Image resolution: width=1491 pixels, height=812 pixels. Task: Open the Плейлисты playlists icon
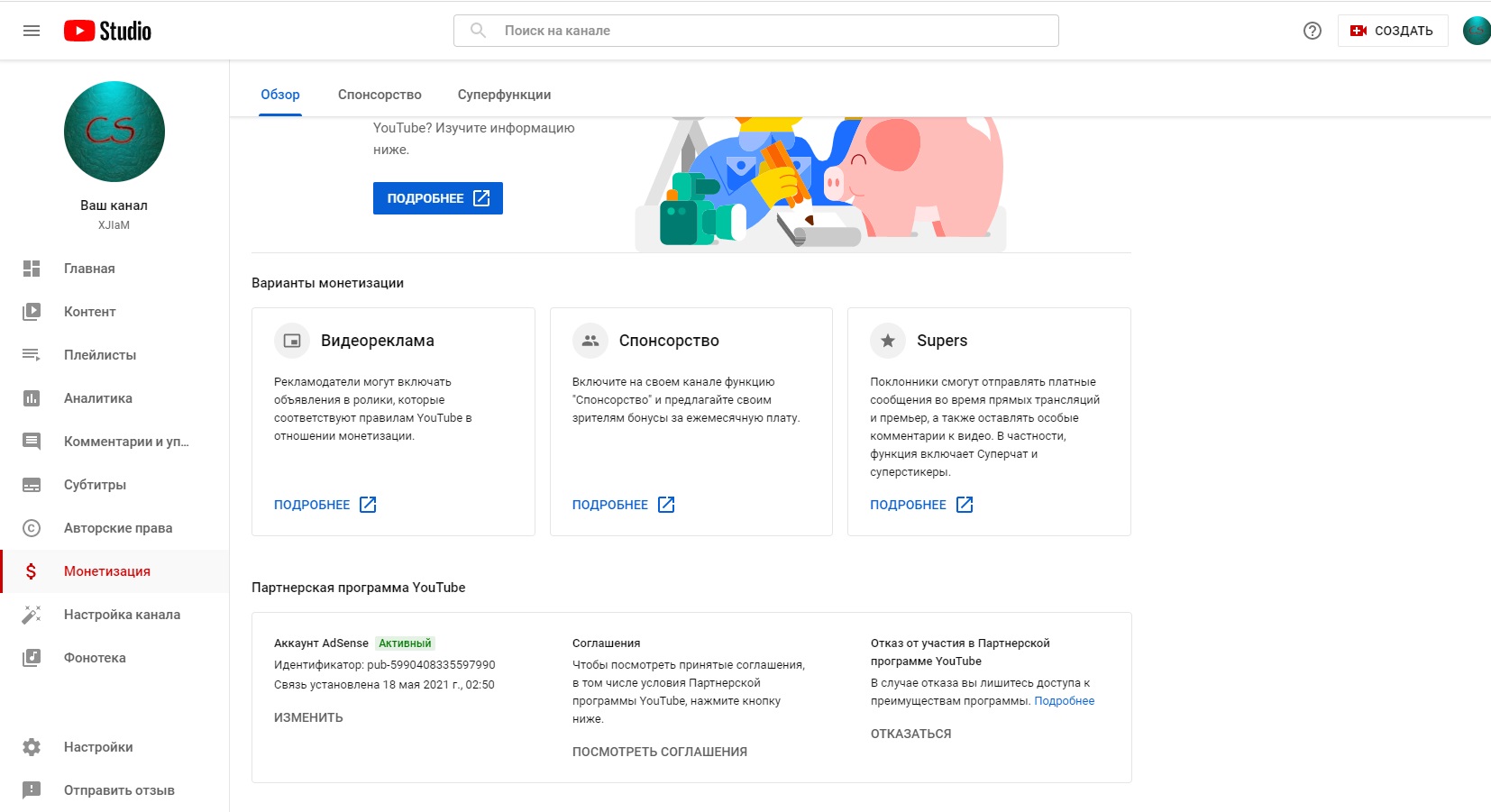pyautogui.click(x=32, y=355)
